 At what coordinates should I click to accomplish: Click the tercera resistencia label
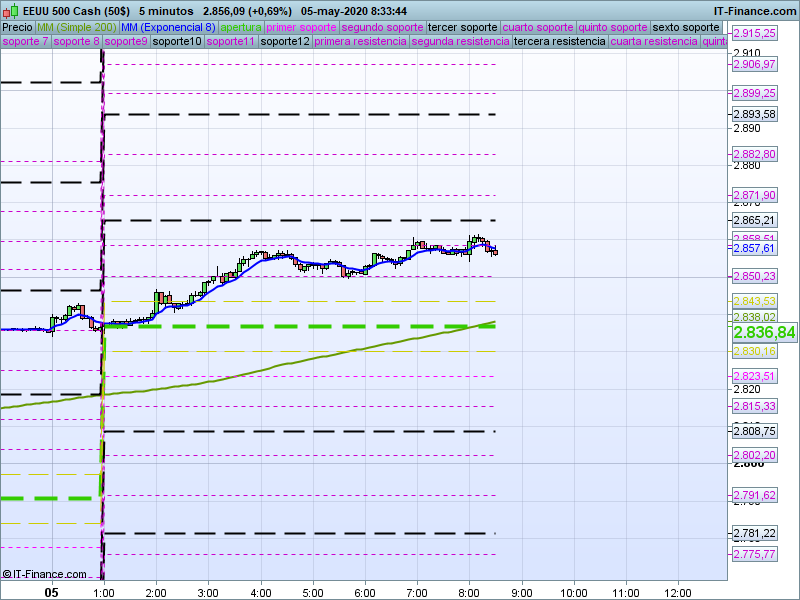(x=559, y=42)
